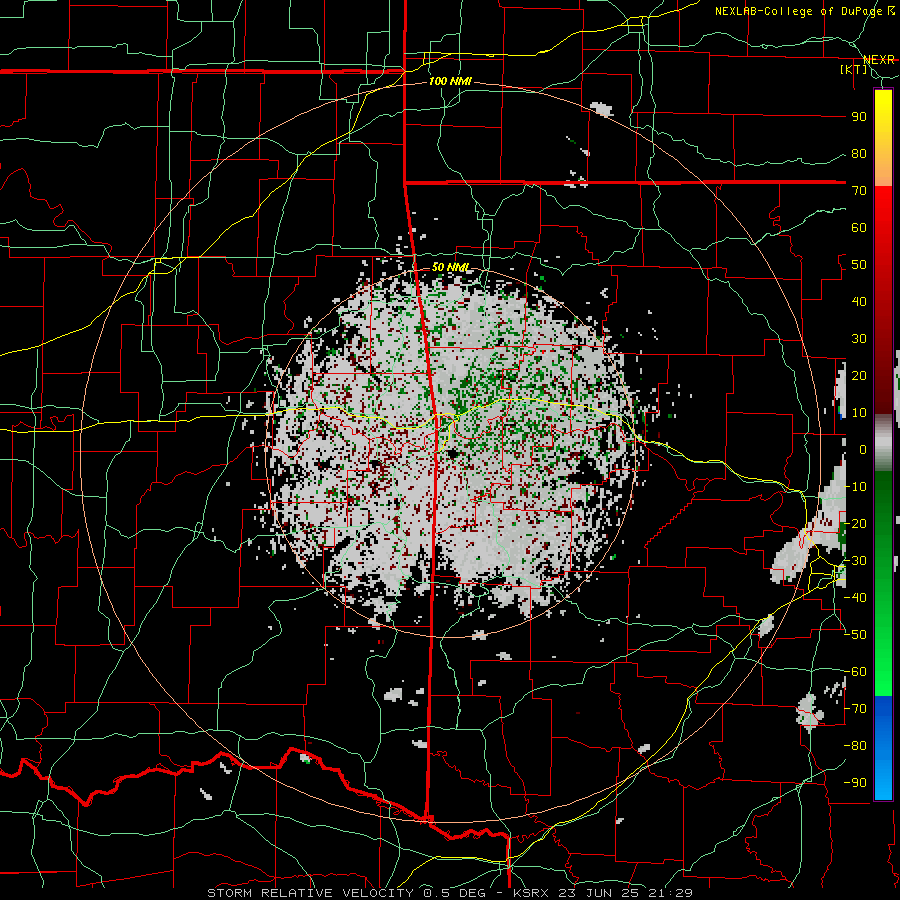Image resolution: width=900 pixels, height=900 pixels.
Task: Click the [KT] units label
Action: coord(854,69)
